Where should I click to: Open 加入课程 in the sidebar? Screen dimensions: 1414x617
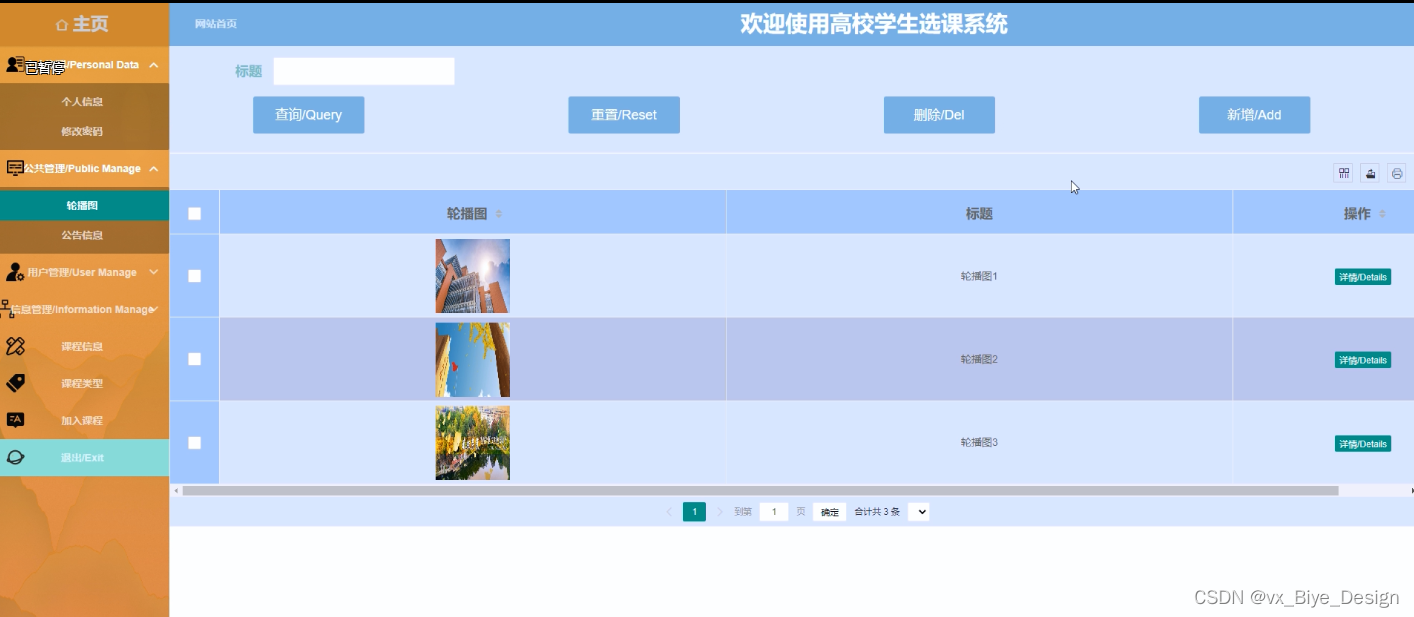[x=82, y=420]
